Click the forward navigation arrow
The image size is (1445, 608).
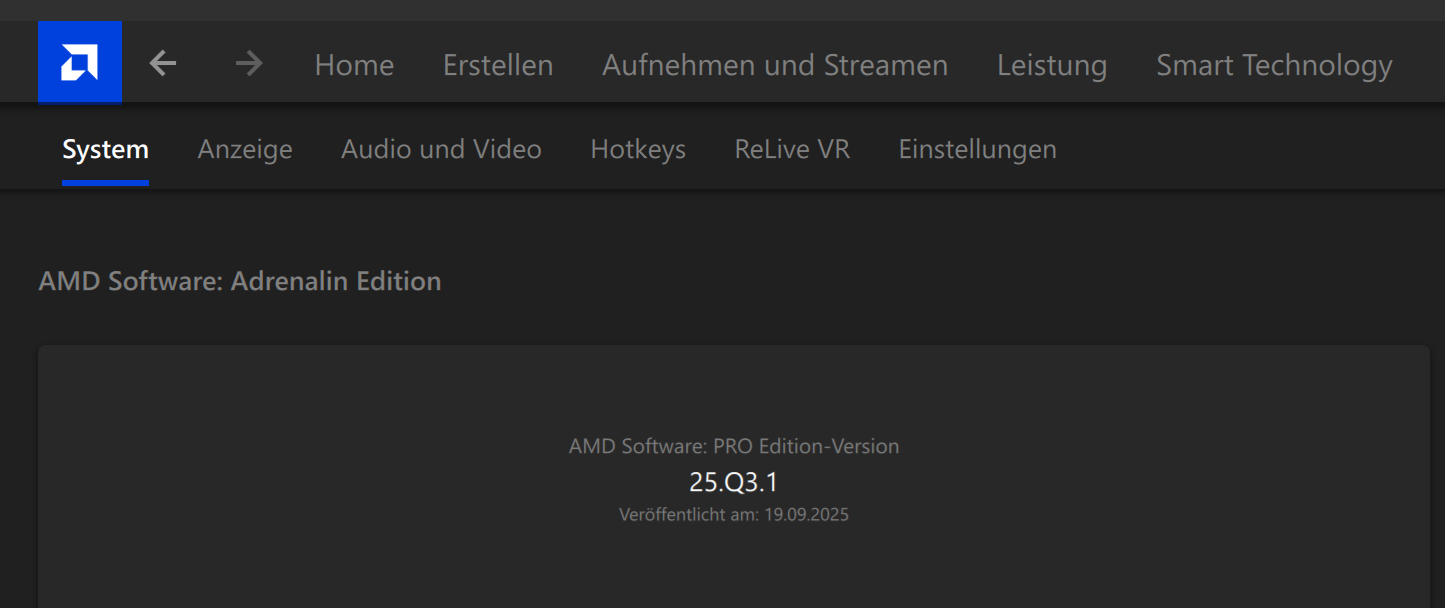[249, 64]
